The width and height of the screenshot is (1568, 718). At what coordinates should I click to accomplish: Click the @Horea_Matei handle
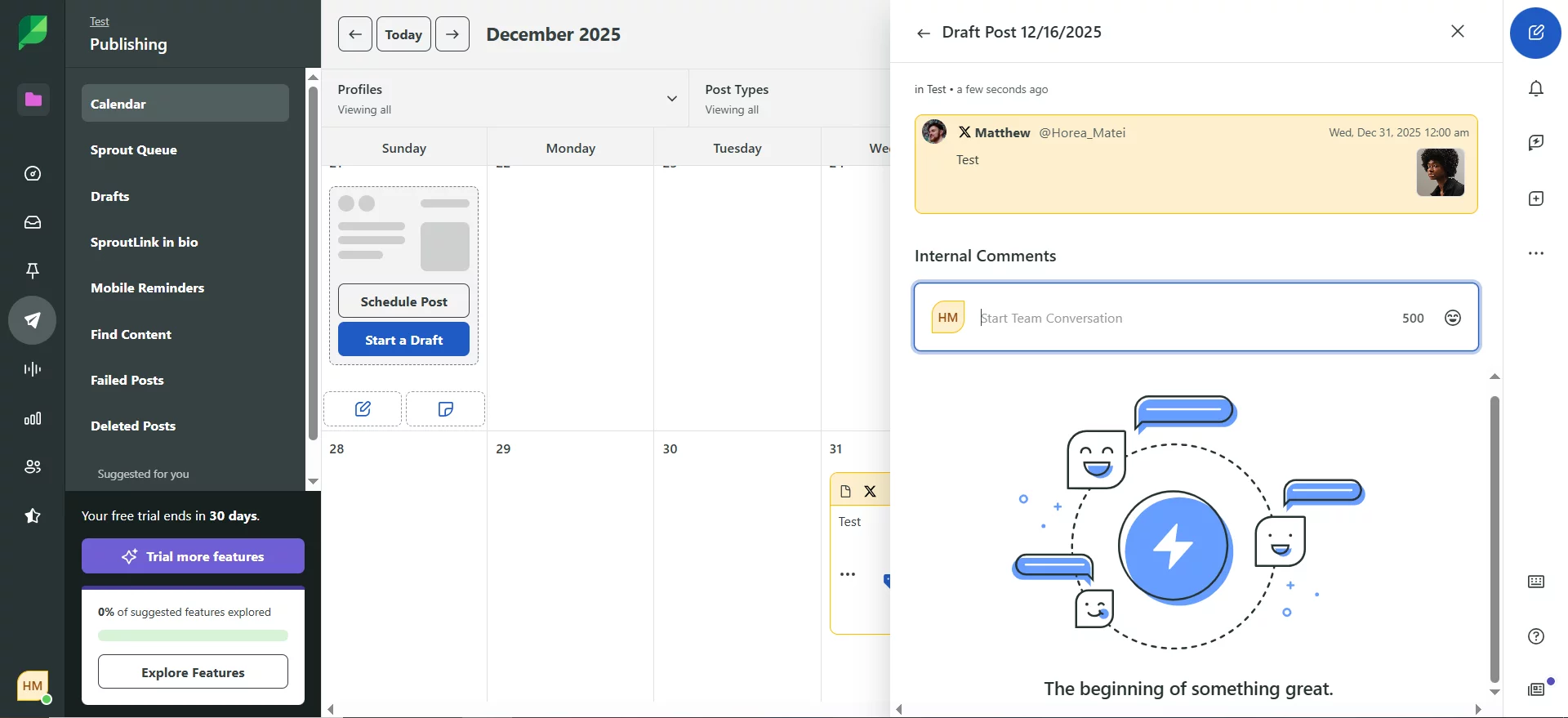coord(1082,132)
